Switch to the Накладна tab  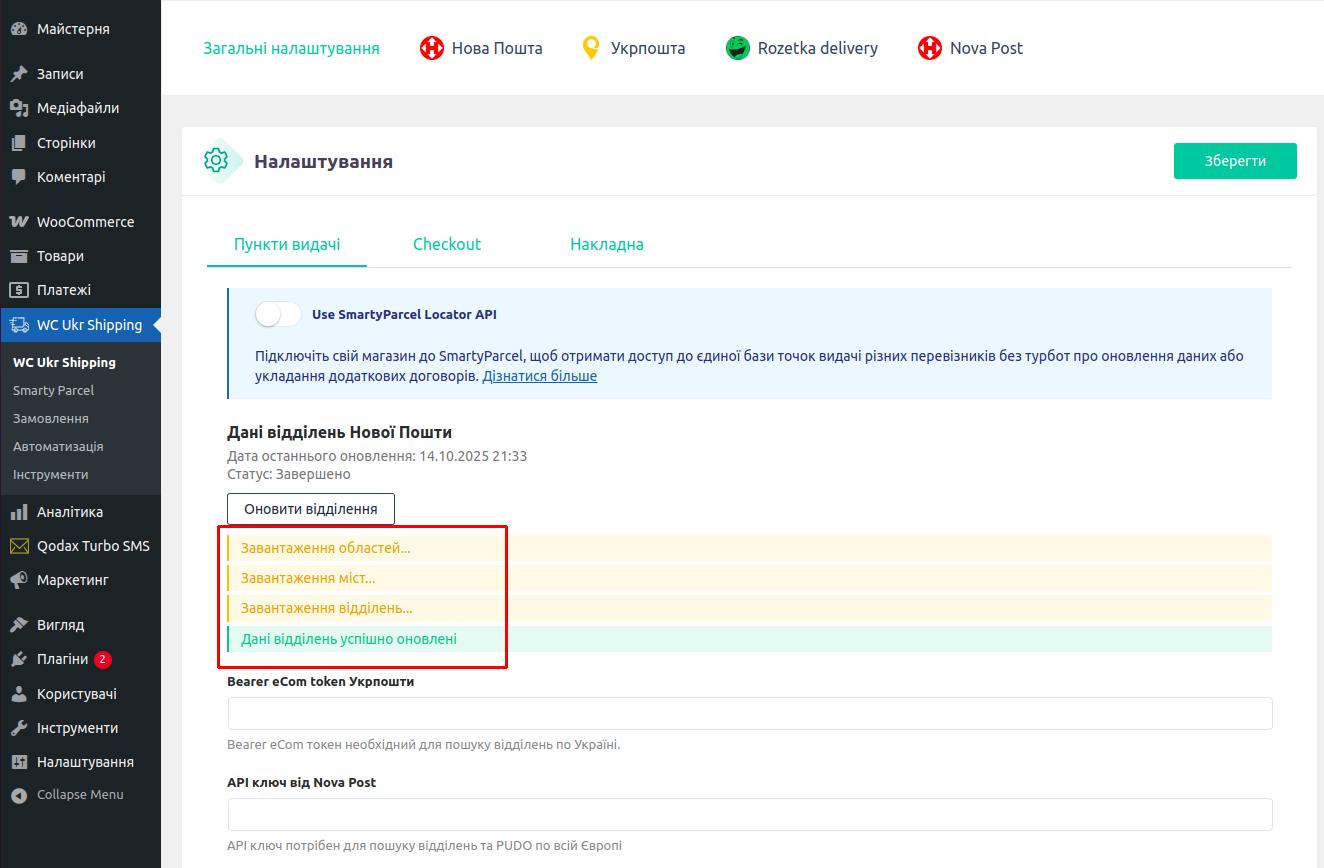pos(606,244)
